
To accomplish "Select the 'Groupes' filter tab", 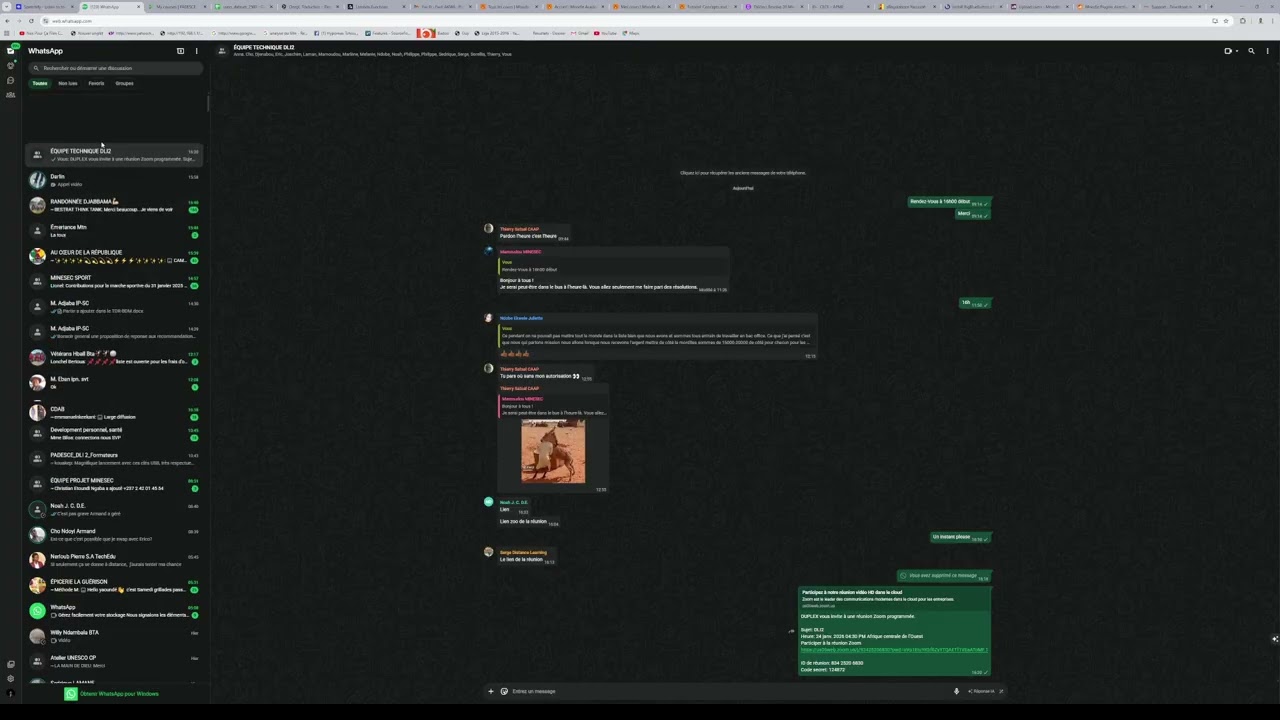I will click(124, 83).
